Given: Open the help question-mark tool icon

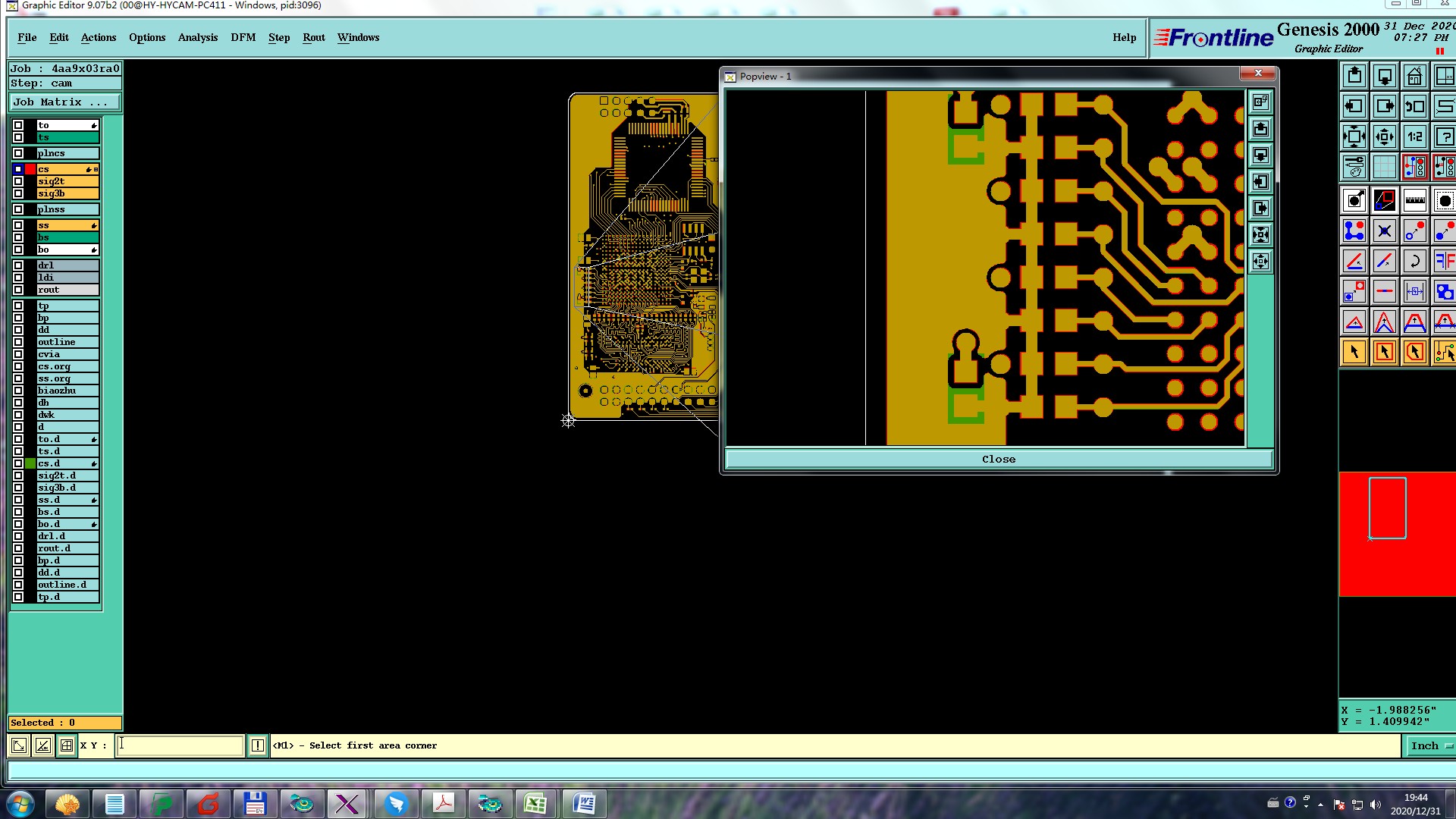Looking at the screenshot, I should tap(1444, 136).
